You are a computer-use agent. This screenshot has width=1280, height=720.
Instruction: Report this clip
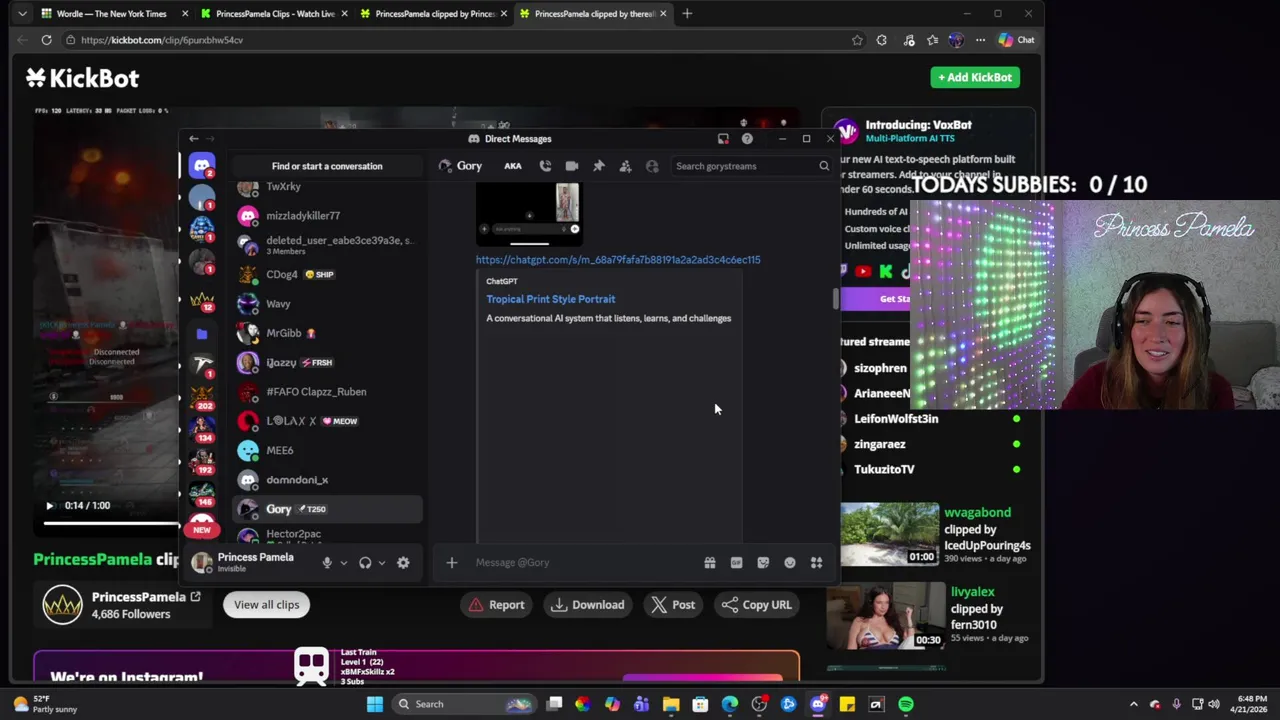pos(497,604)
